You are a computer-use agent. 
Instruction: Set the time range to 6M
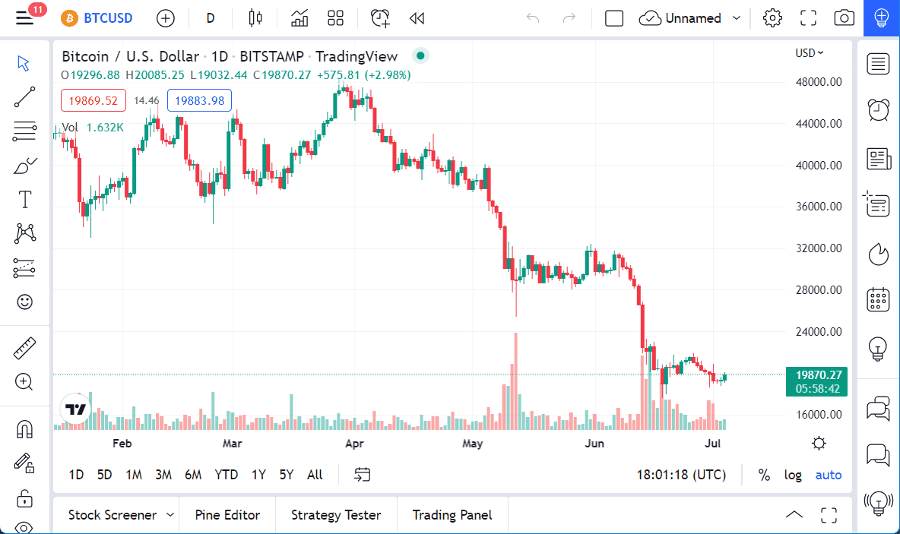(x=193, y=475)
